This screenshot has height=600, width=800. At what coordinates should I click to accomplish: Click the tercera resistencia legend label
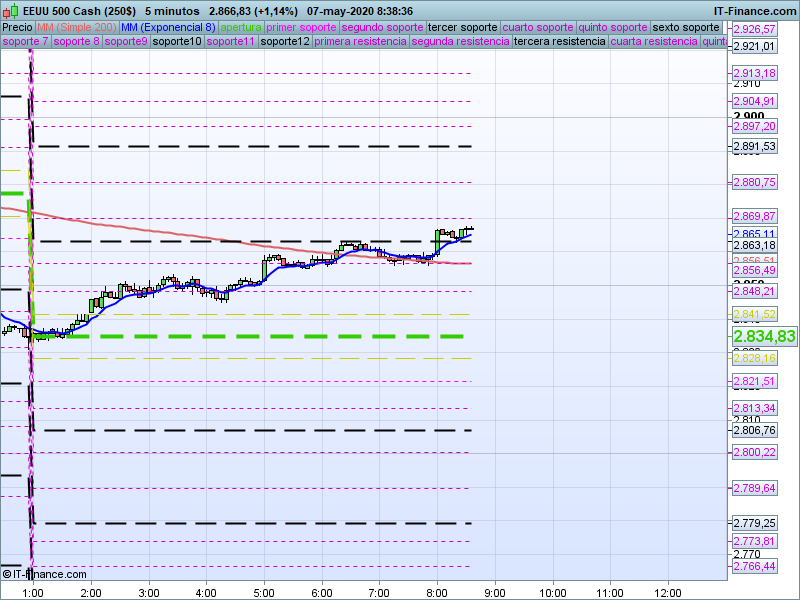coord(559,42)
